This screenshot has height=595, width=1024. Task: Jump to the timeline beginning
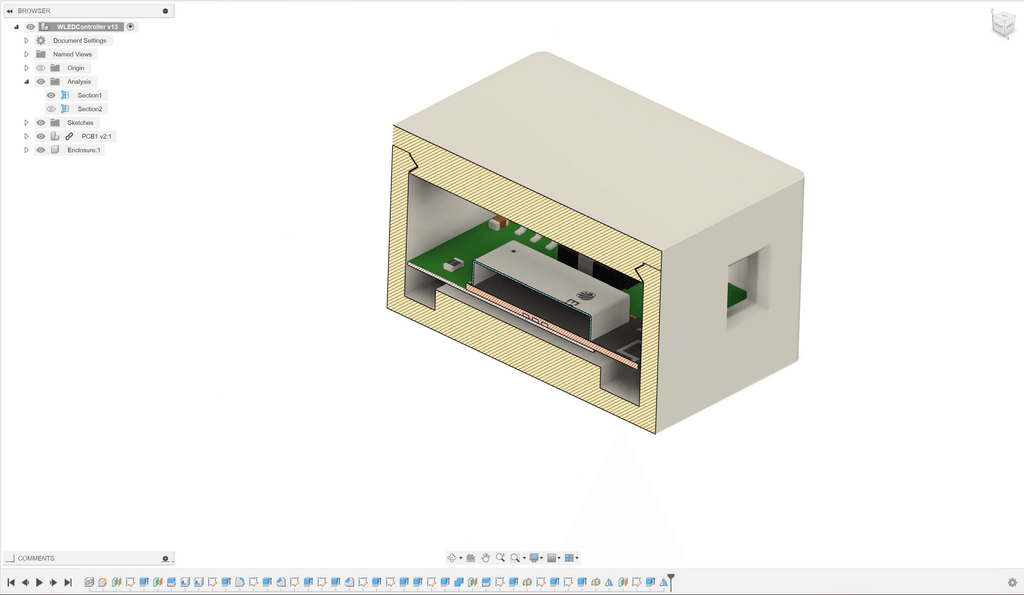point(11,583)
